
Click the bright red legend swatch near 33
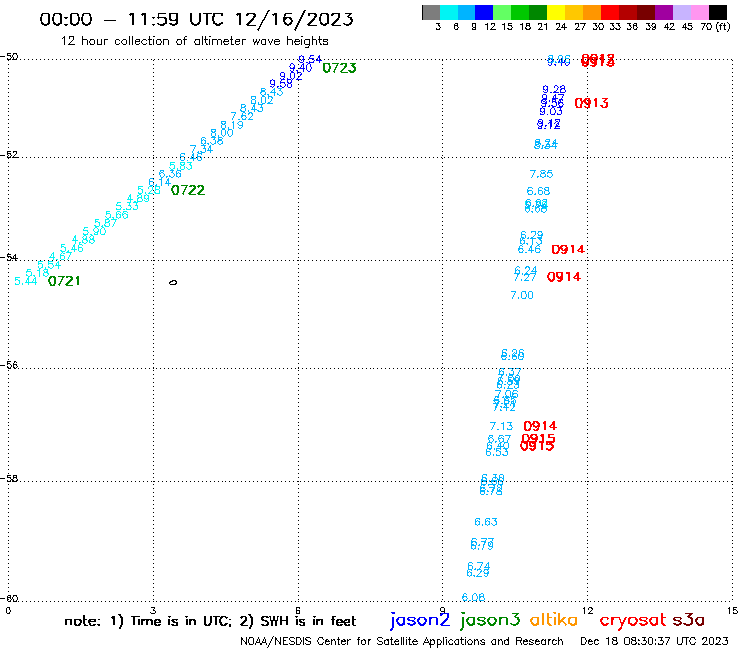[610, 12]
